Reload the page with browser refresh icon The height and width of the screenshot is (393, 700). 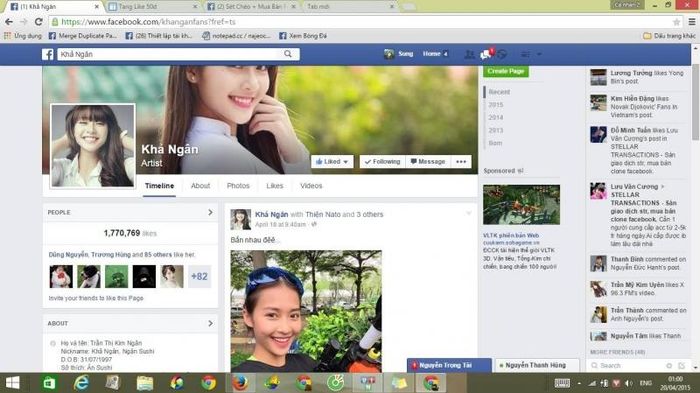(x=39, y=21)
